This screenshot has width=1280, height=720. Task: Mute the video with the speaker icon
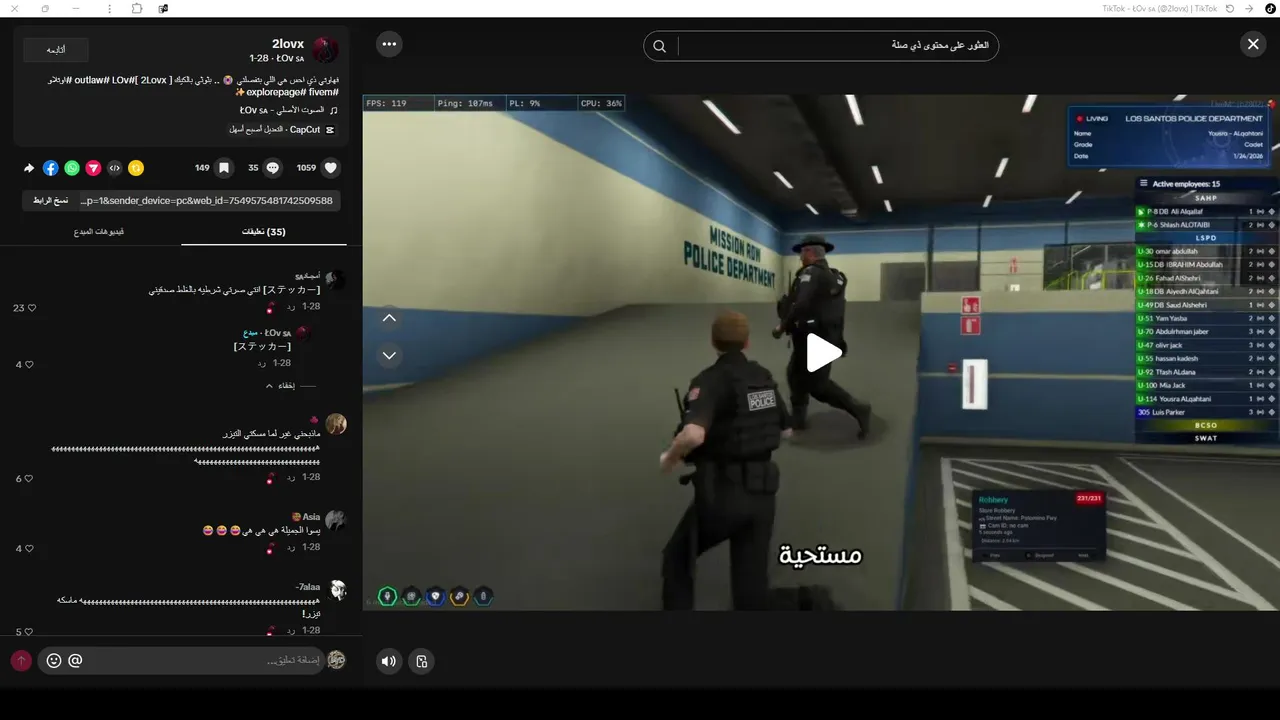point(389,661)
